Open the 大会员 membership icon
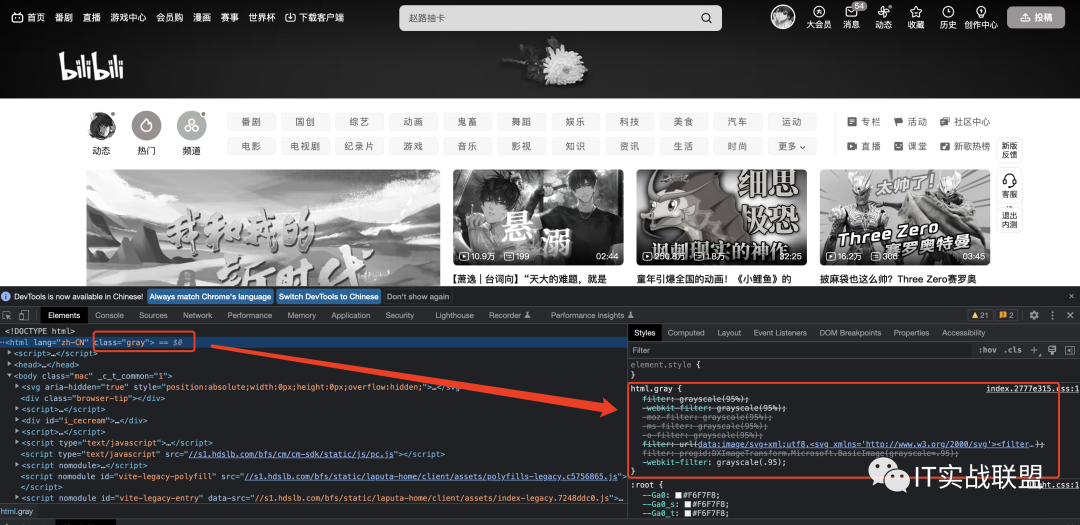1080x525 pixels. (x=818, y=12)
